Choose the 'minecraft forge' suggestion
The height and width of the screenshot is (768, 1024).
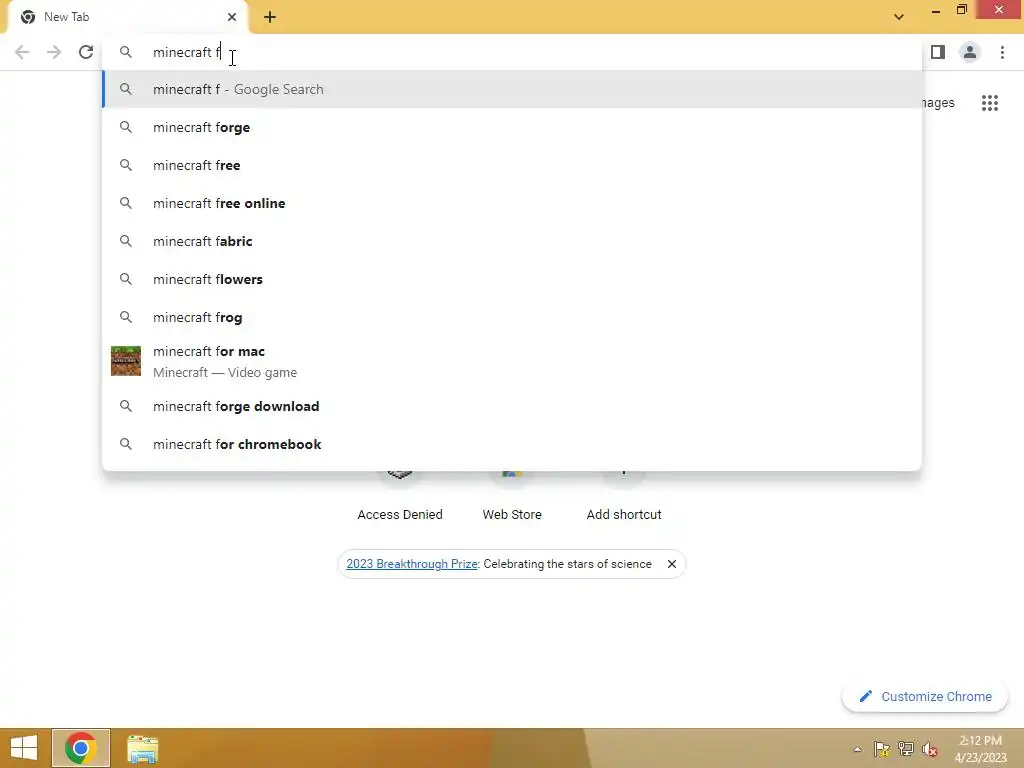[512, 127]
